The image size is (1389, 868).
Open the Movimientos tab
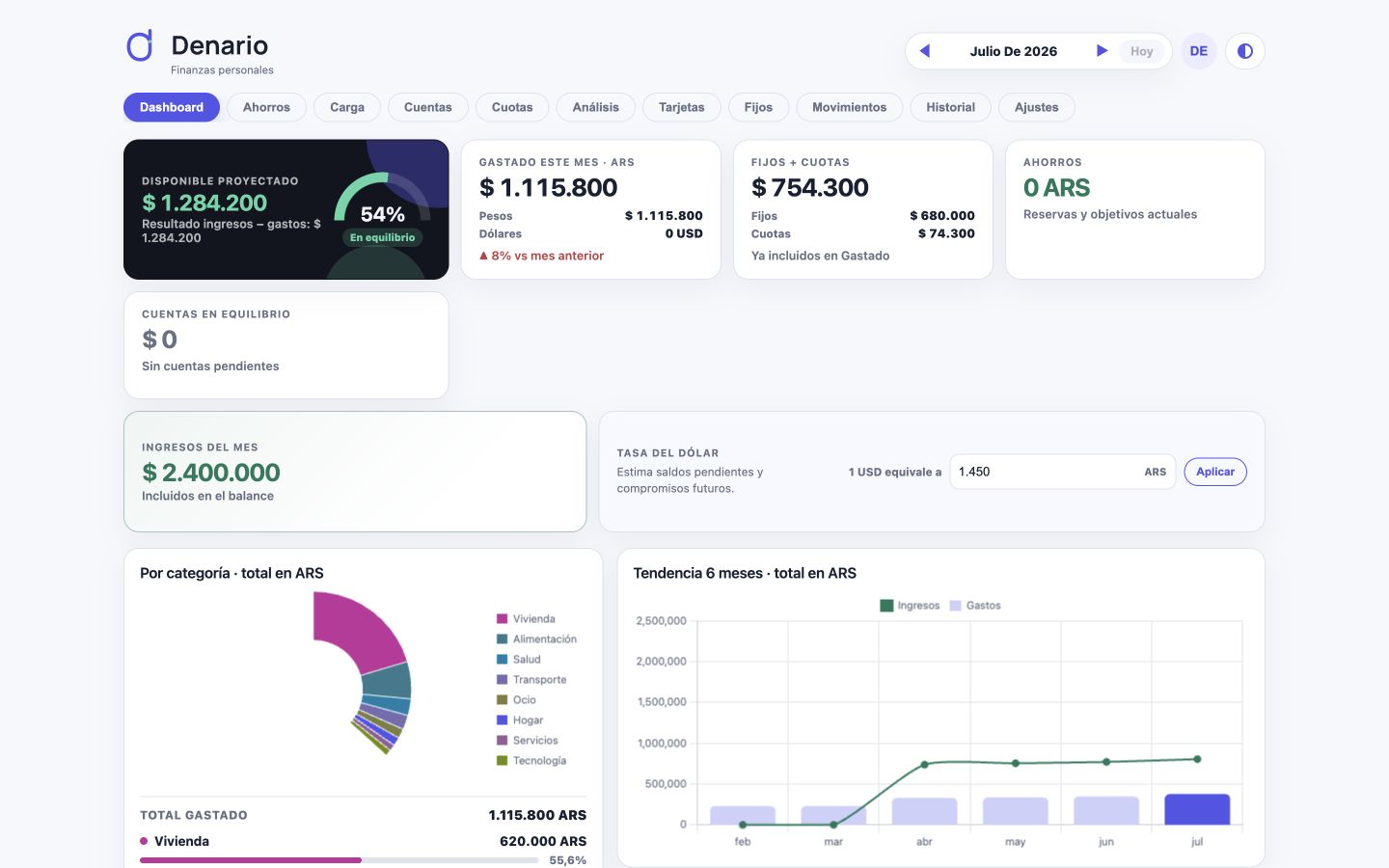tap(849, 107)
